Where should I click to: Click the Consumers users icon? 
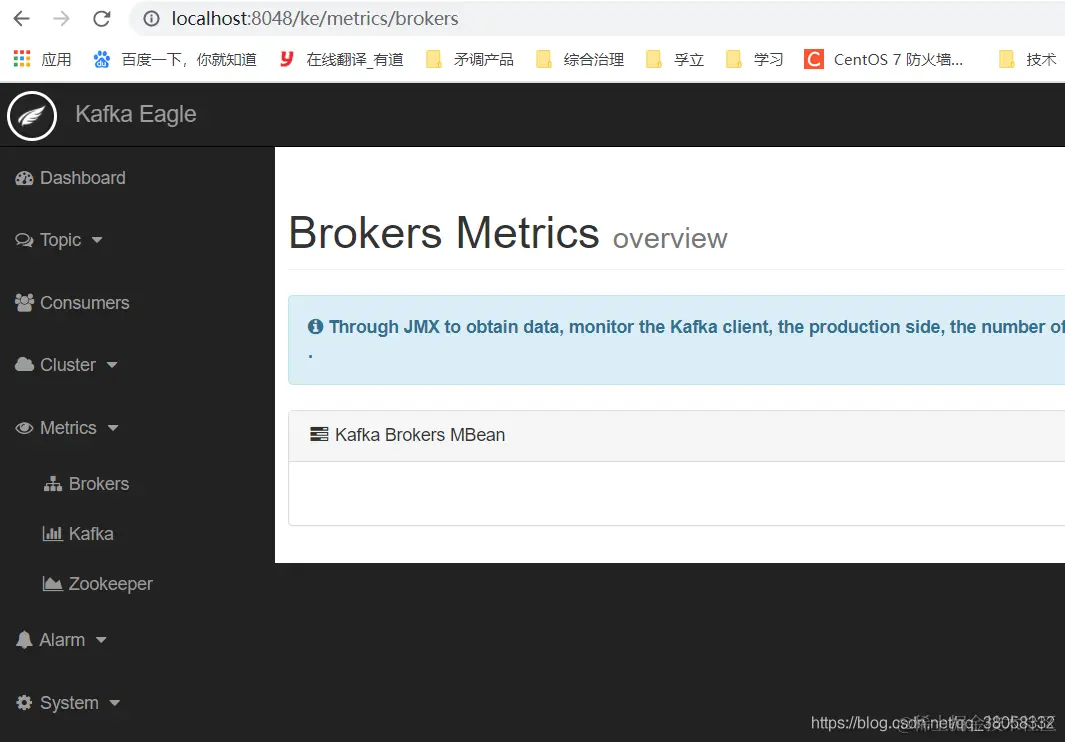pyautogui.click(x=24, y=302)
